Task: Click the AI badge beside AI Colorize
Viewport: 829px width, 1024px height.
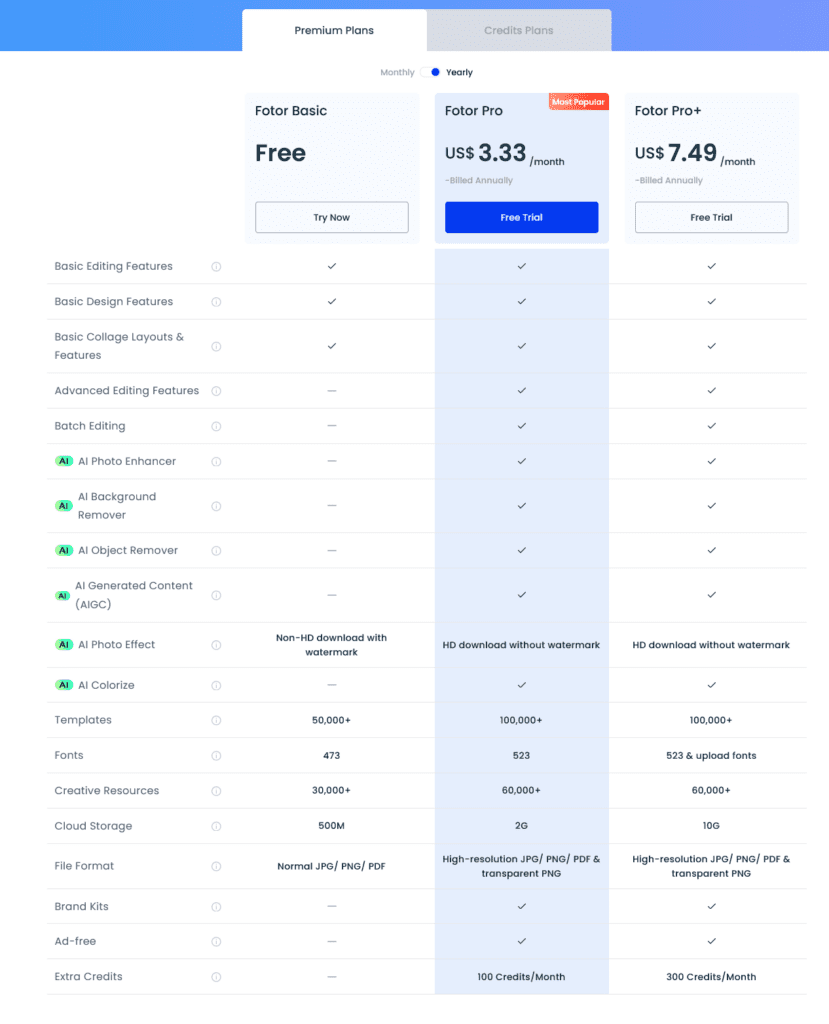Action: tap(64, 686)
